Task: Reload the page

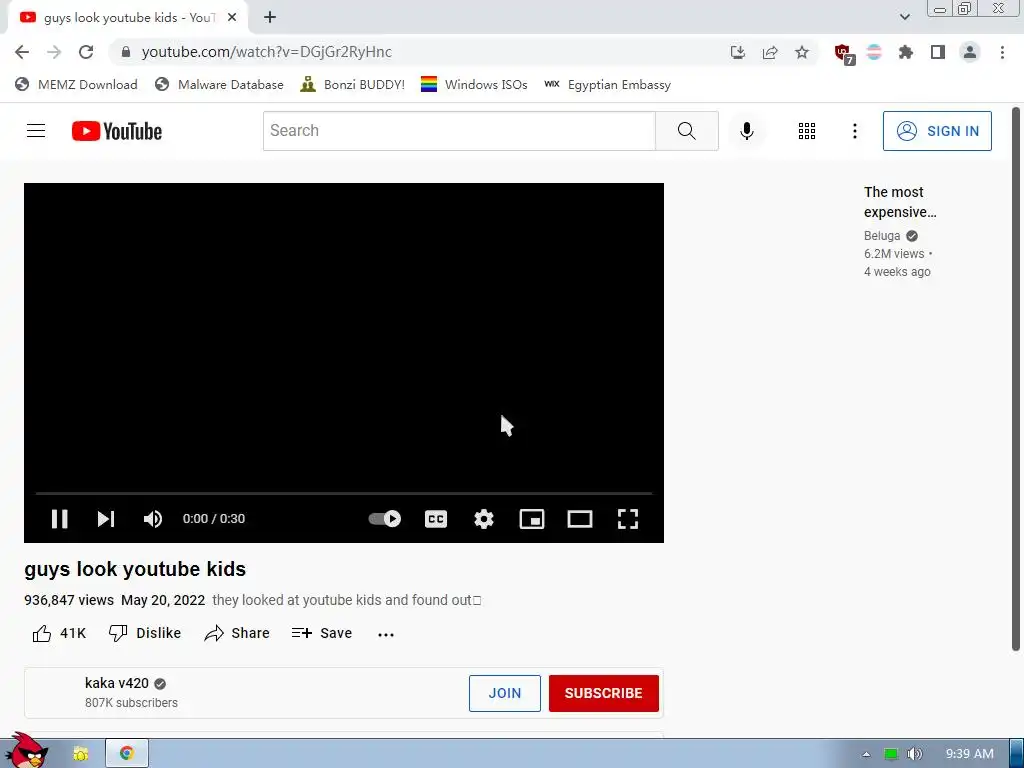Action: tap(86, 52)
